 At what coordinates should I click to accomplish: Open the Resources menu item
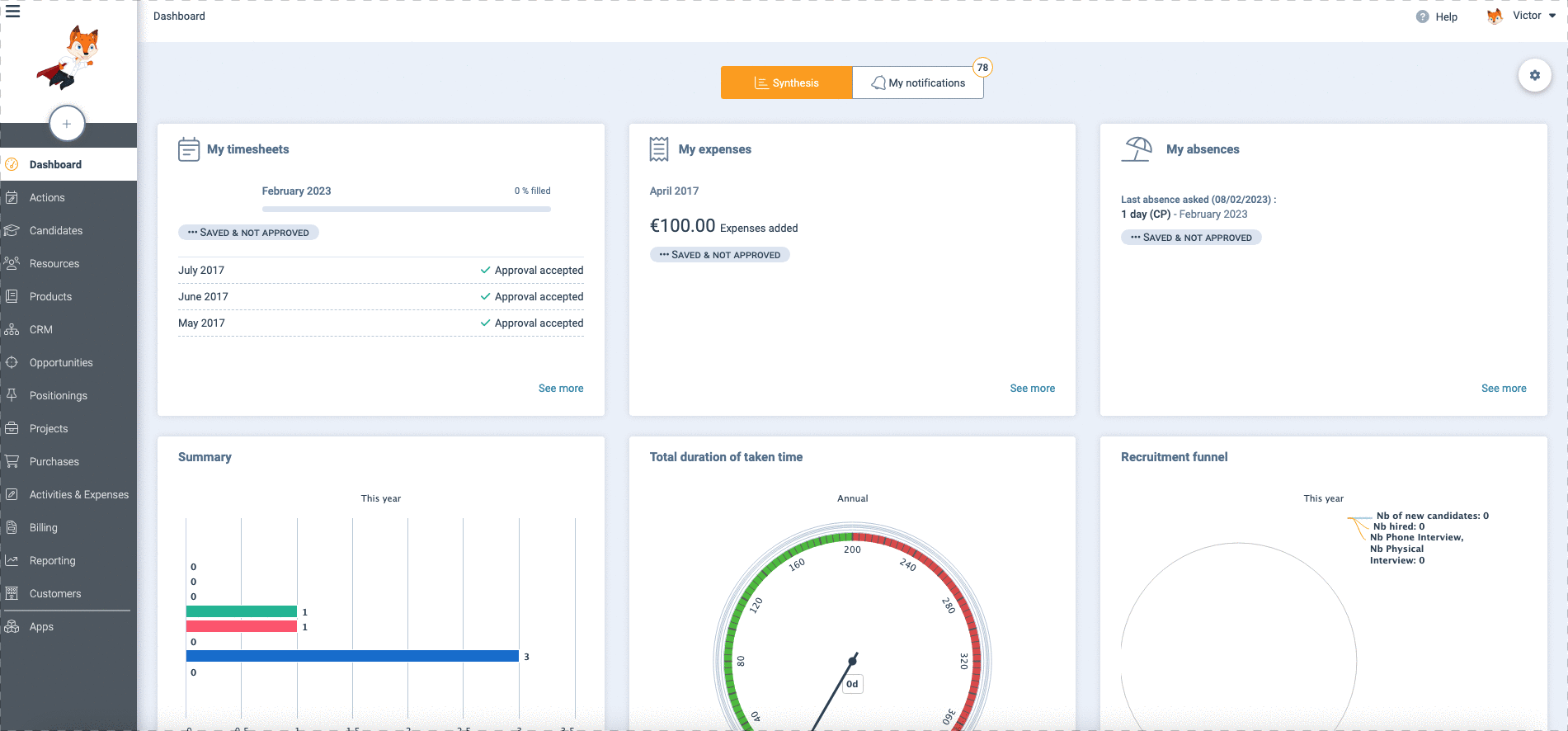point(68,263)
